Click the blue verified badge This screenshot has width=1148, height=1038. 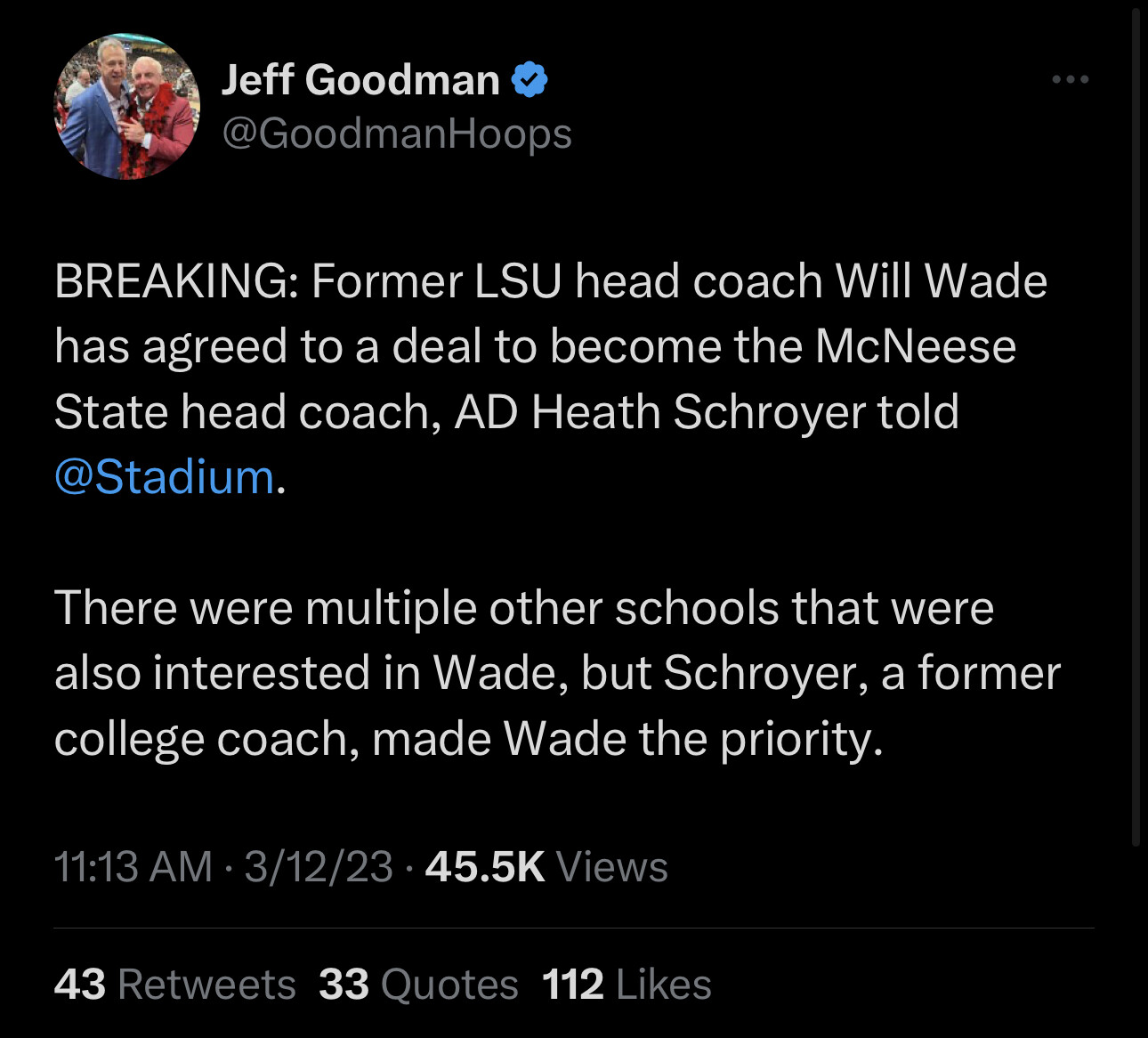(x=530, y=80)
